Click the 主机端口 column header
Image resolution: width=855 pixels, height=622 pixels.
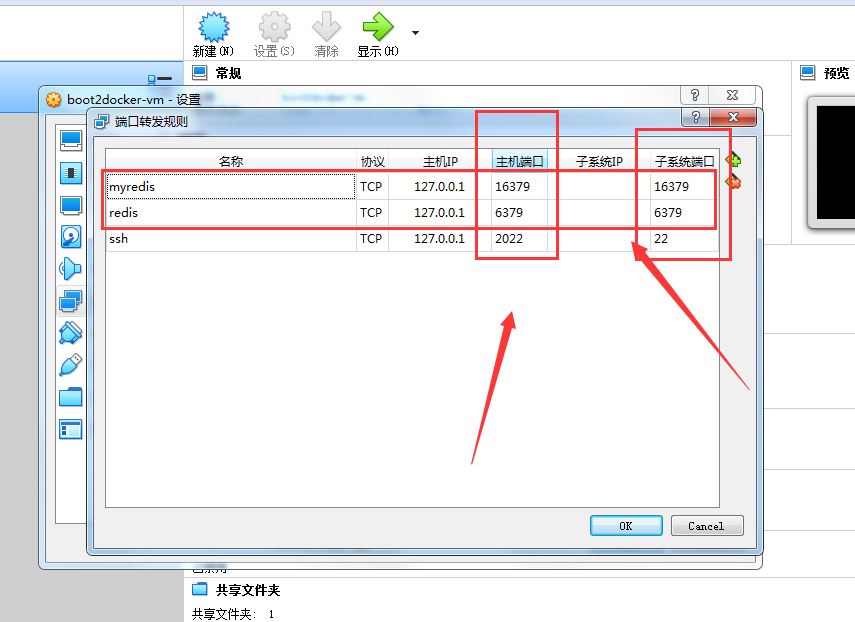click(x=520, y=161)
